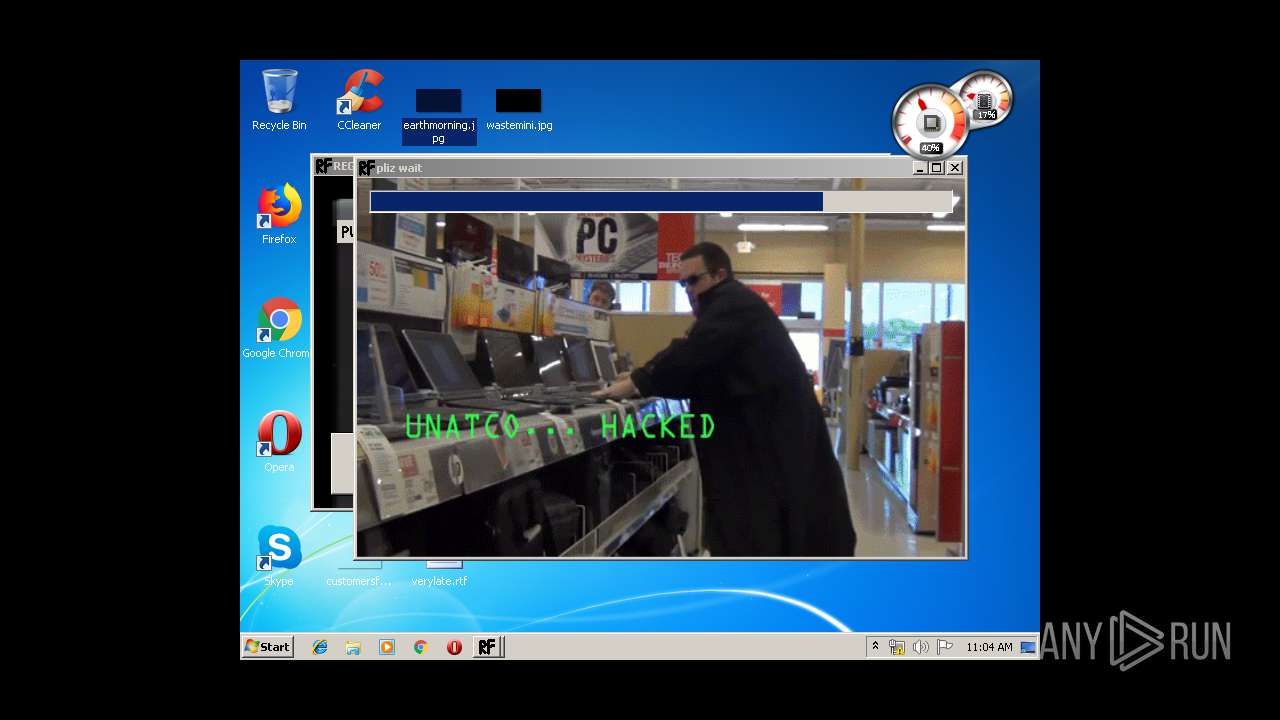Click the UNATCO... HACKED green text
Screen dimensions: 1280x720
point(560,427)
